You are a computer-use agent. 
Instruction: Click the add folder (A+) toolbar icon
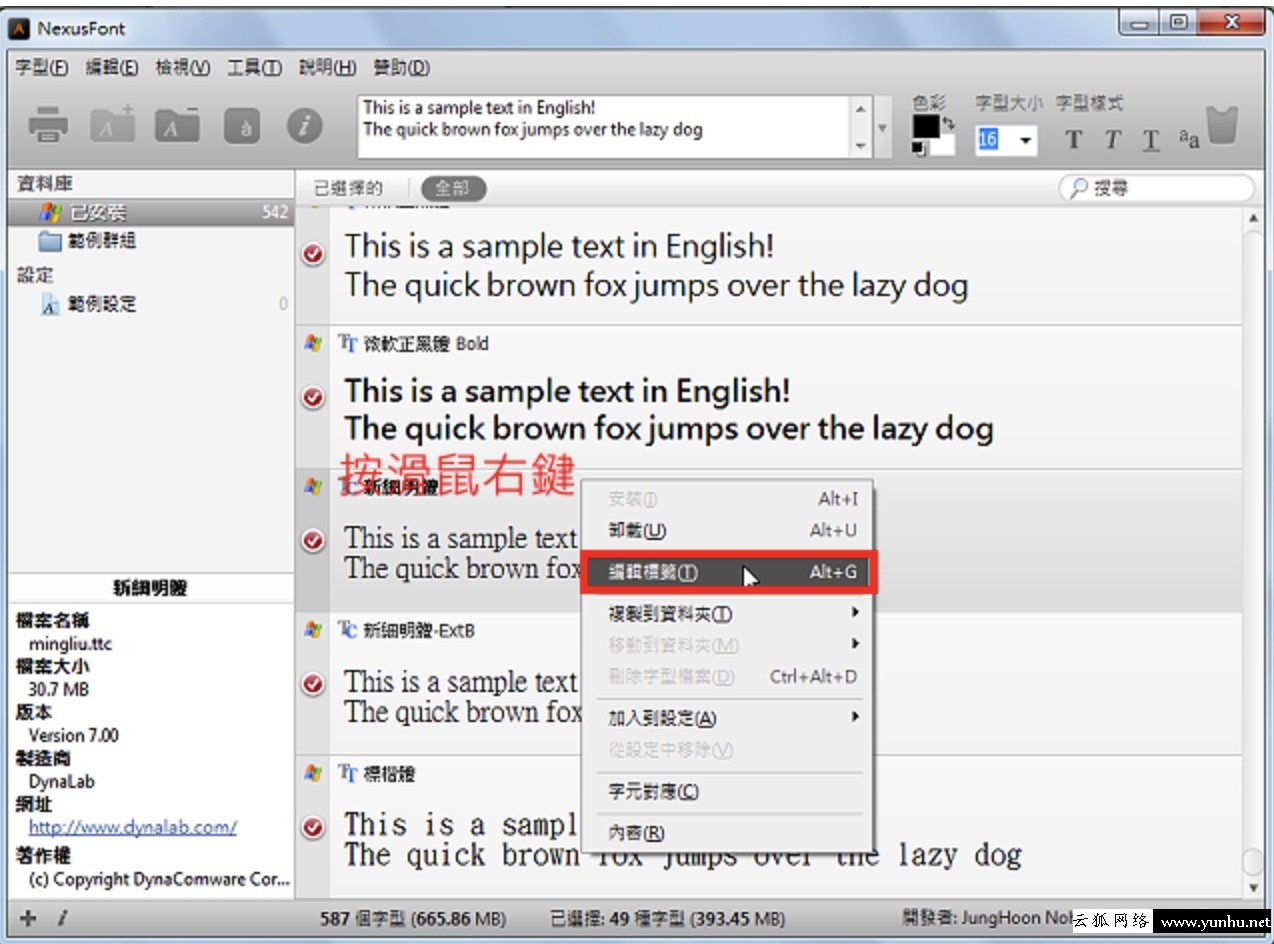[113, 124]
